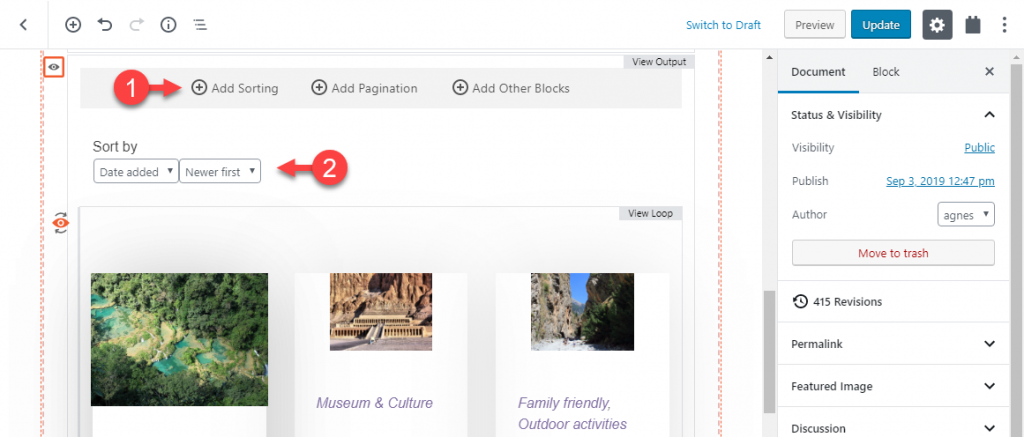Open block navigation list icon

[200, 25]
